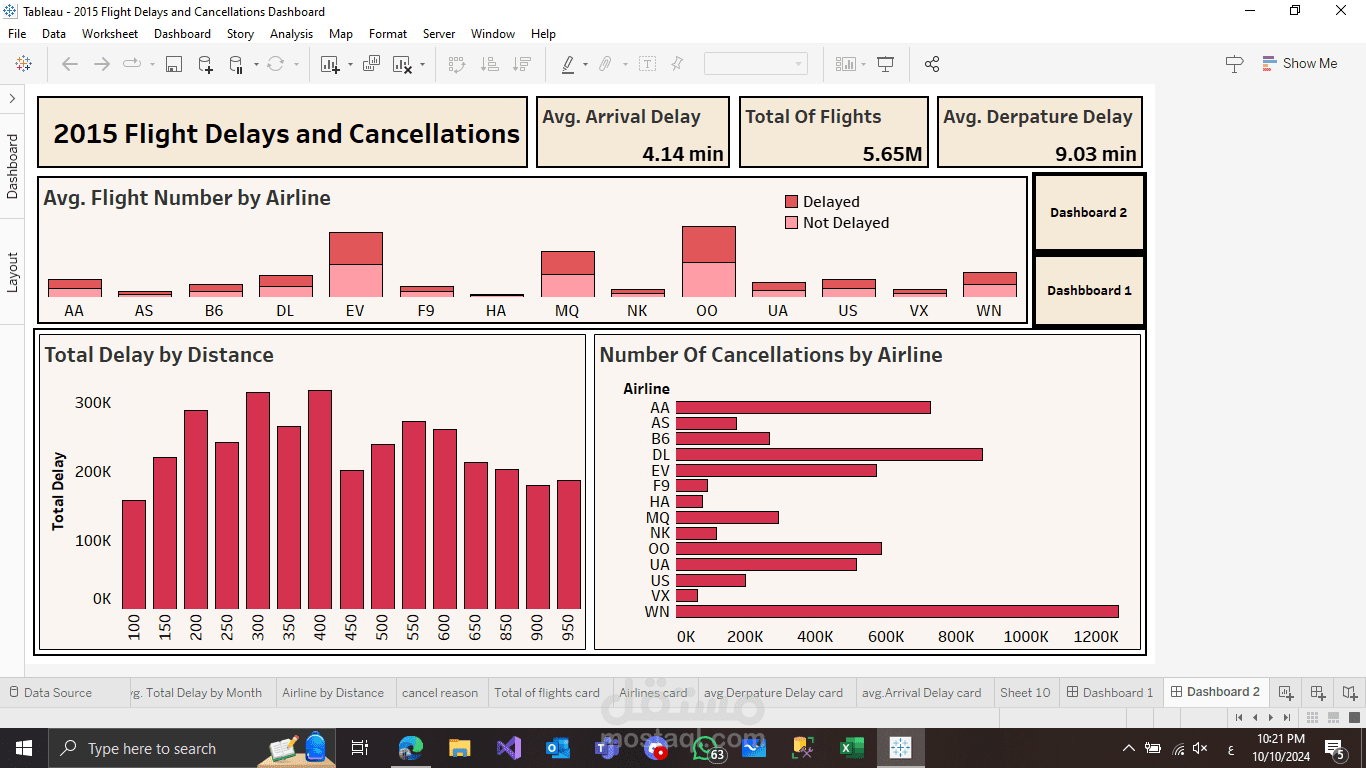
Task: Open the Clear Sheet dropdown arrow
Action: [x=422, y=64]
